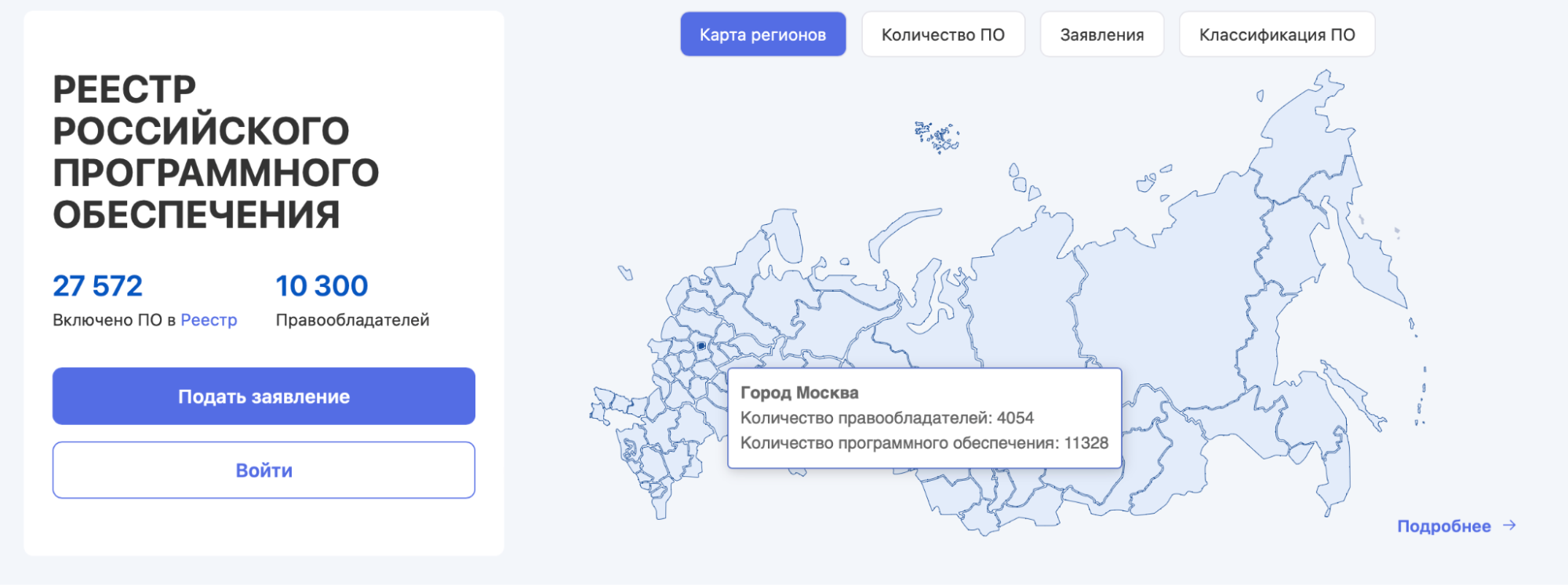This screenshot has width=1568, height=585.
Task: Click the Подать заявление button
Action: tap(264, 396)
